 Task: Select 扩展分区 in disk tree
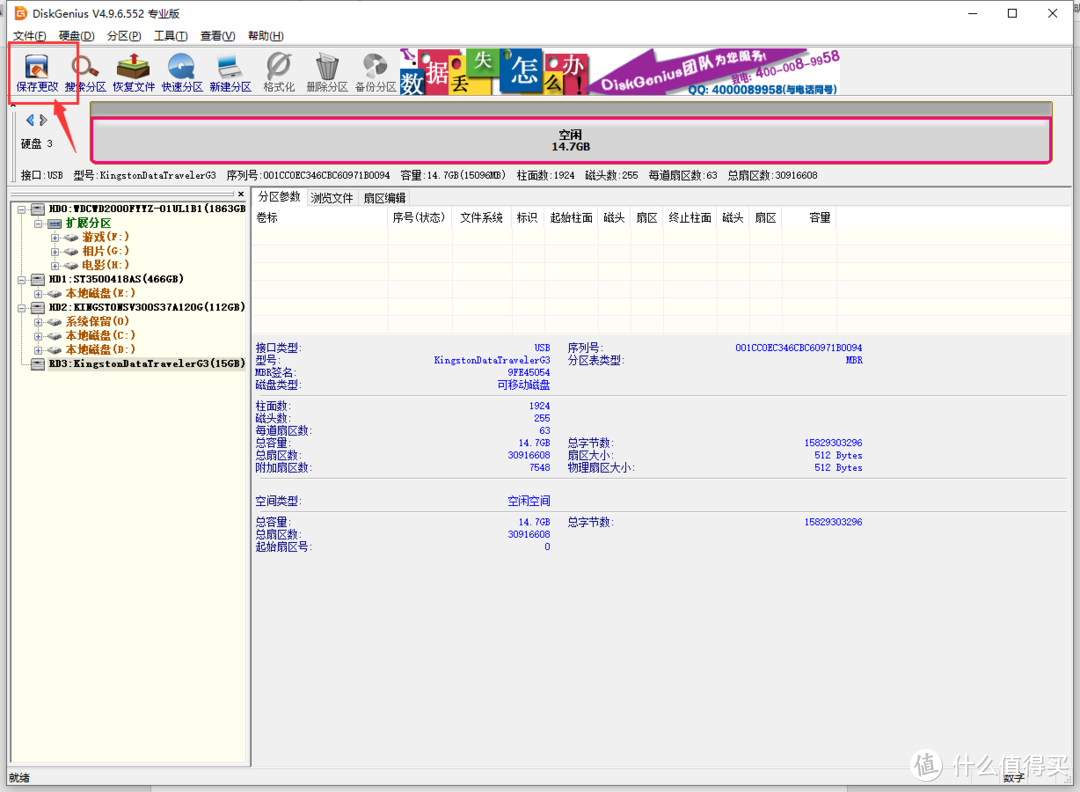(88, 223)
